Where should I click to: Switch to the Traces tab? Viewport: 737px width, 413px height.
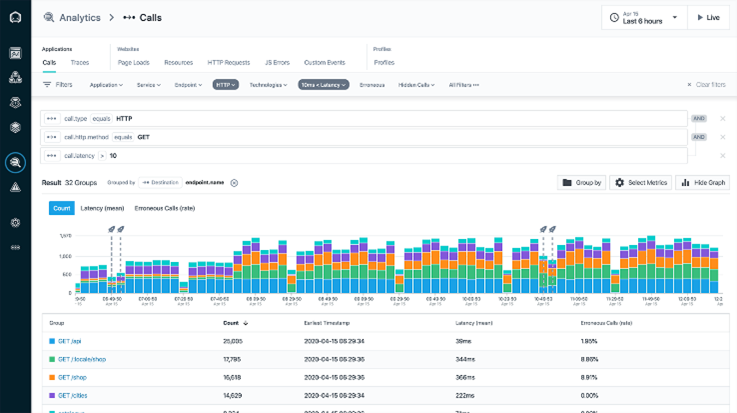tap(80, 62)
